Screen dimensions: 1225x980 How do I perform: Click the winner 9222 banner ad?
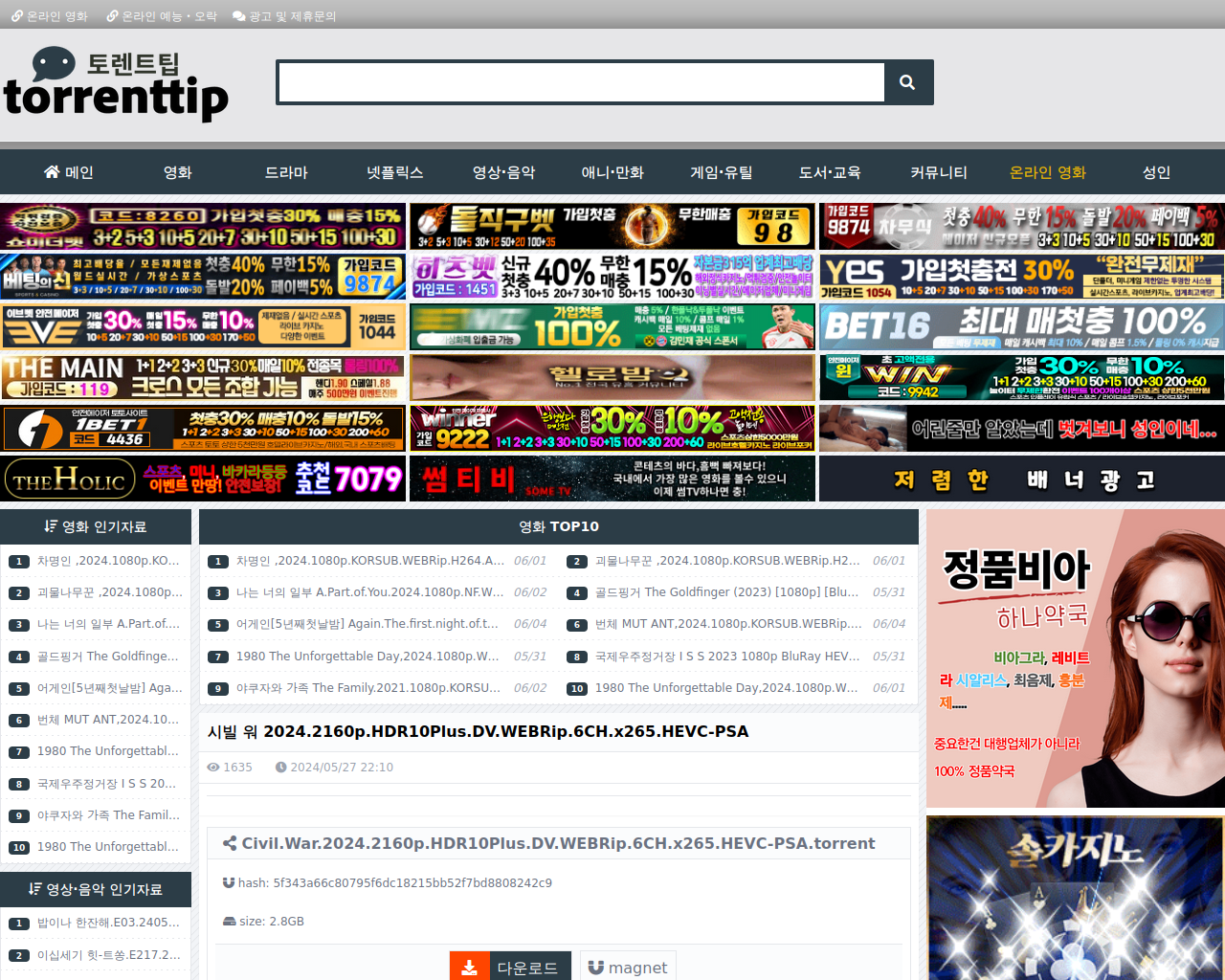click(612, 428)
